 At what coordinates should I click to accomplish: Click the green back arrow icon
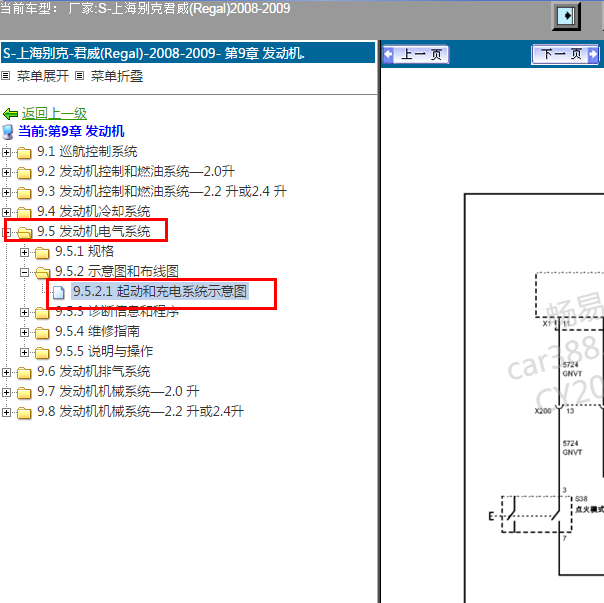pyautogui.click(x=10, y=114)
